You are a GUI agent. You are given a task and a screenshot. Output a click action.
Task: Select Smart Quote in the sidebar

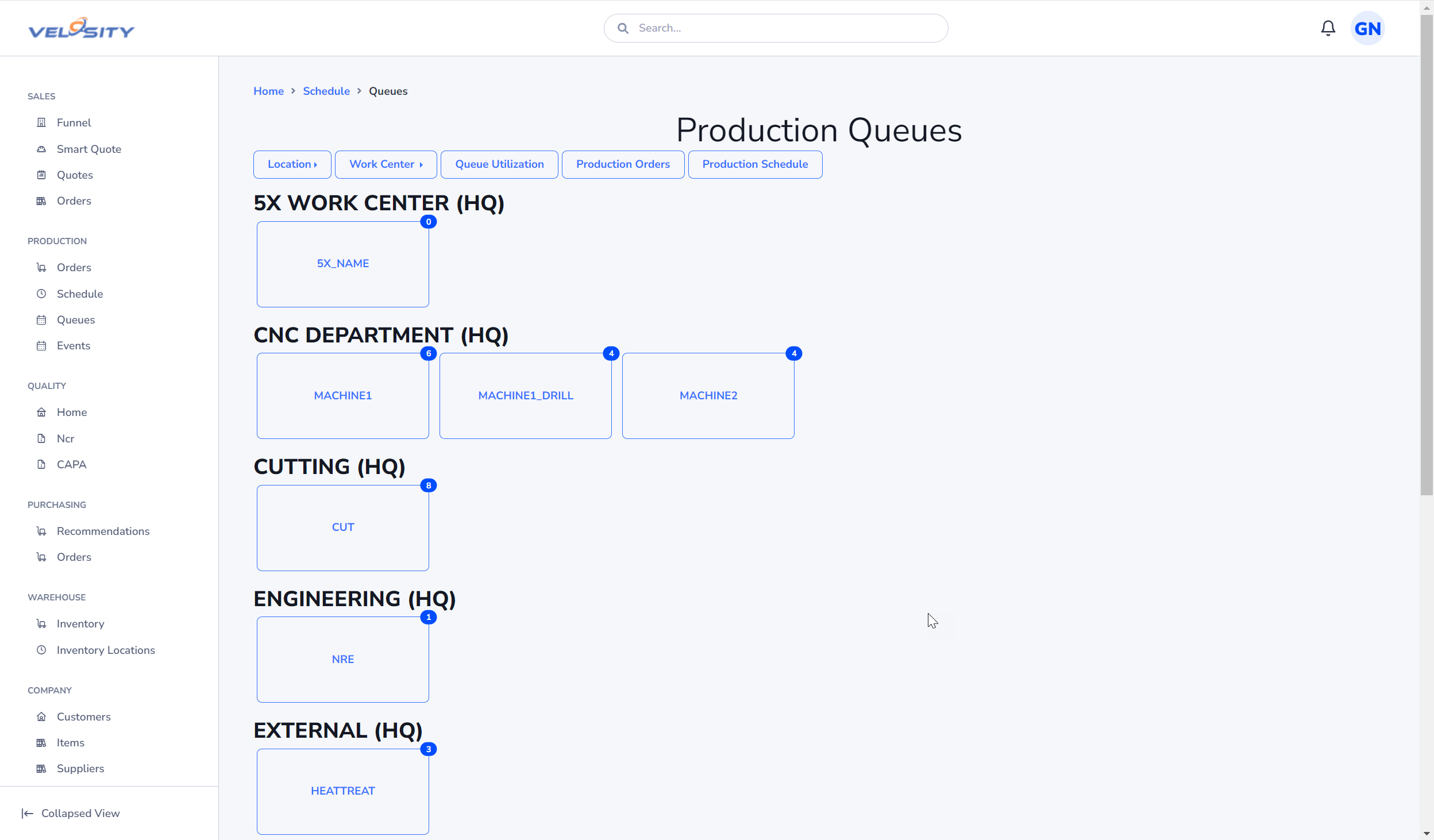[x=88, y=149]
